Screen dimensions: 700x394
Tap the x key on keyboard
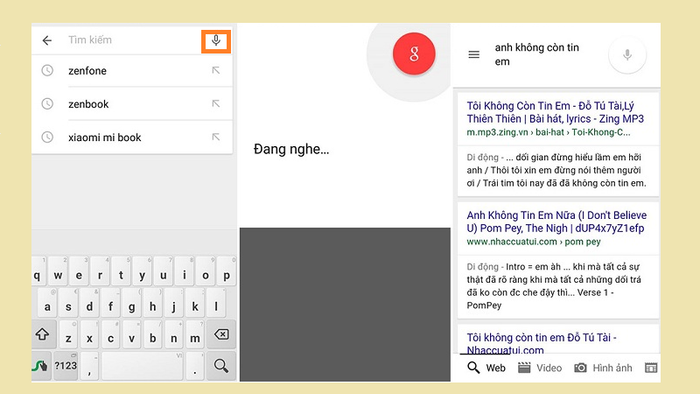(x=90, y=334)
